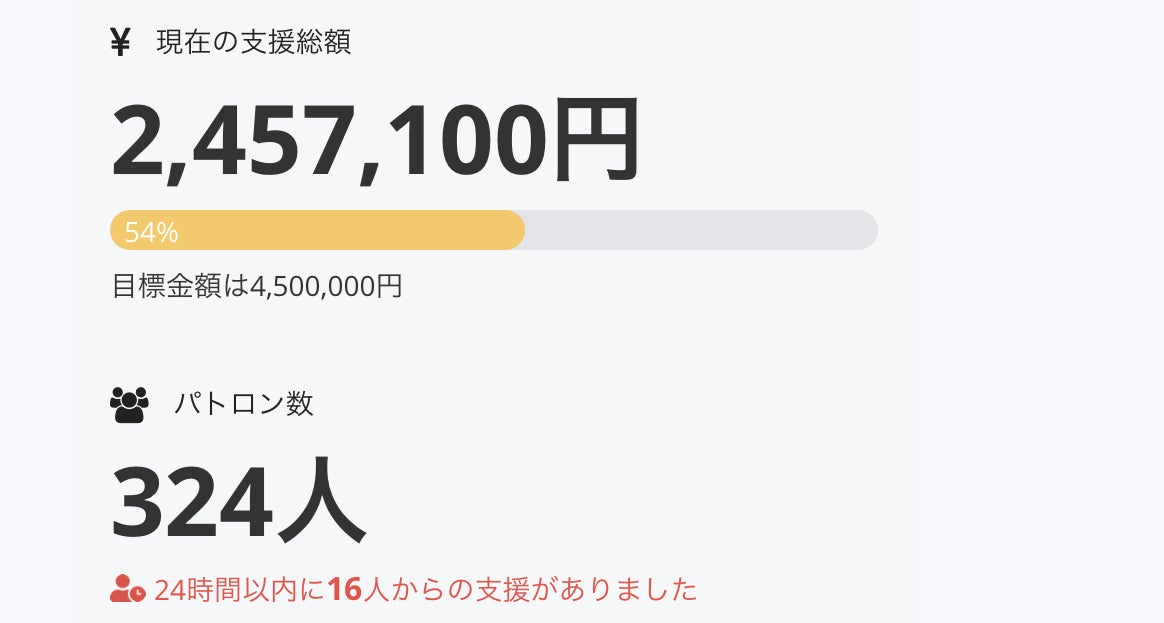The width and height of the screenshot is (1164, 623).
Task: Click the gray unfilled part of progress bar
Action: (700, 230)
